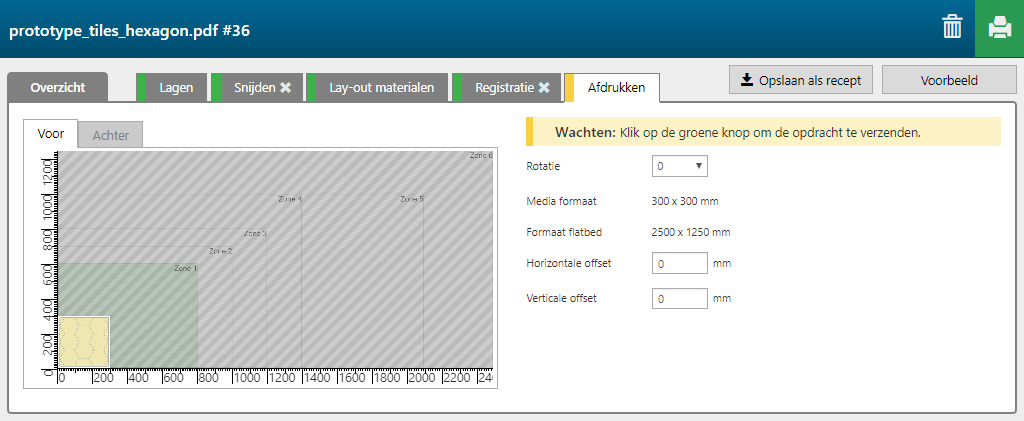Click the Zone 2 label

click(221, 251)
